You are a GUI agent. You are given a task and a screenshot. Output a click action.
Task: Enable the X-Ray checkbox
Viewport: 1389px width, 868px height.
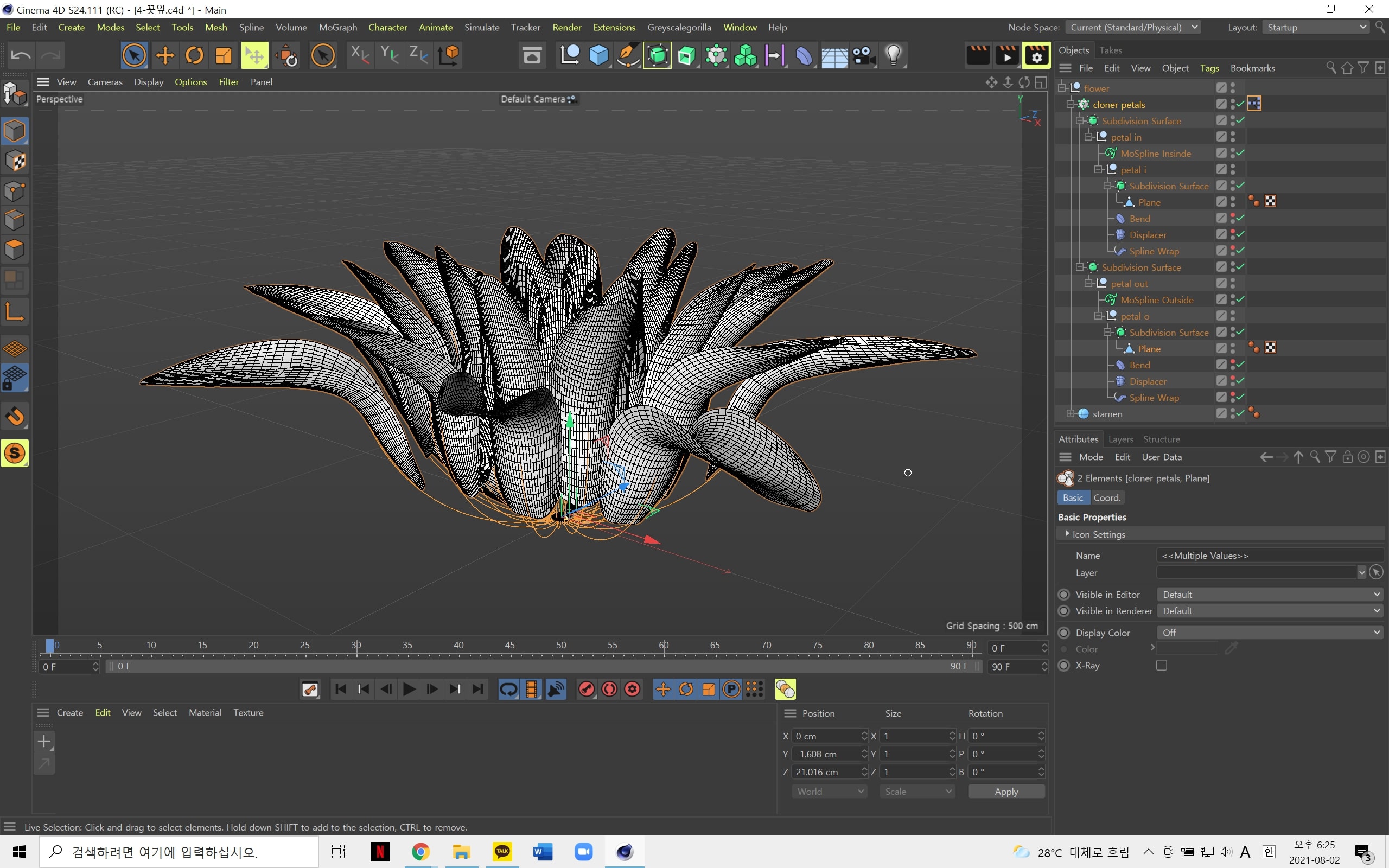point(1161,665)
